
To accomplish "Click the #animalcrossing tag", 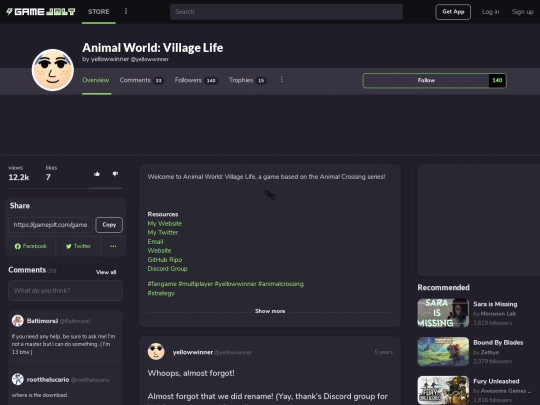I will pos(281,284).
